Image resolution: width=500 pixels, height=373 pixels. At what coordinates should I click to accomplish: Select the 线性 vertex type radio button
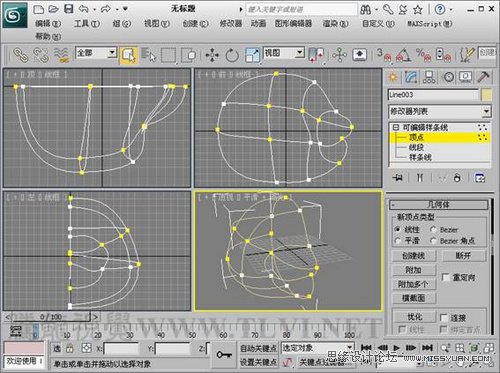(397, 229)
